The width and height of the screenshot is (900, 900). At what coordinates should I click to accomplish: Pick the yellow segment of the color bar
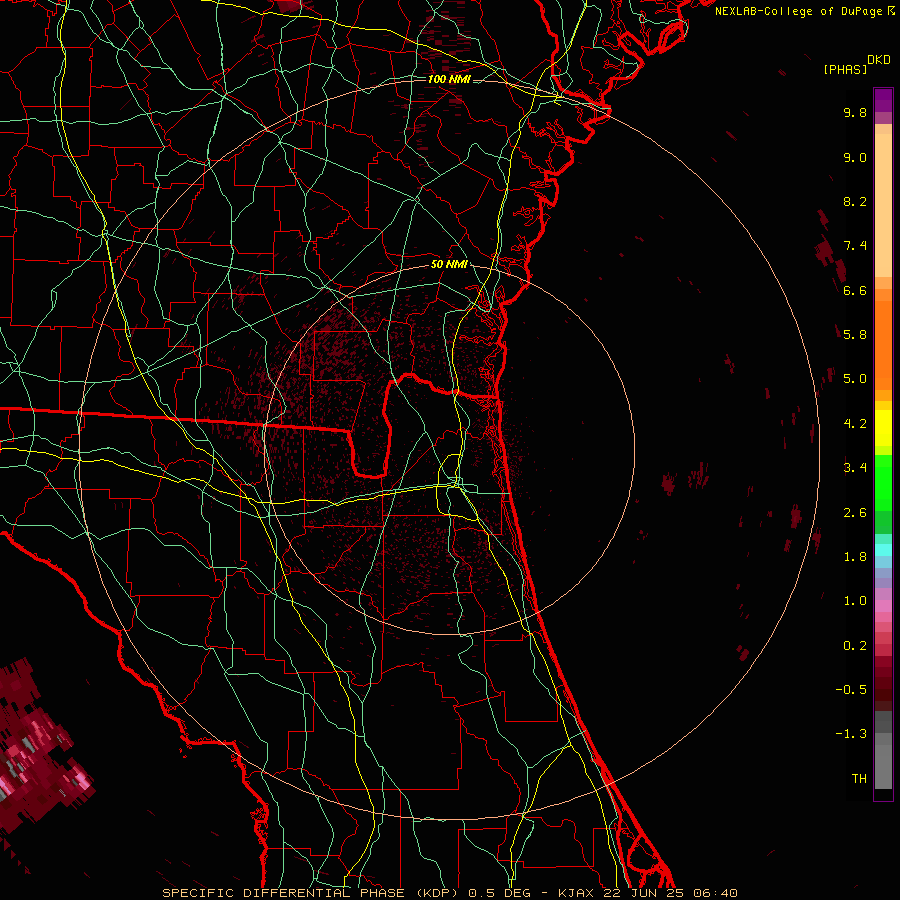click(x=883, y=427)
